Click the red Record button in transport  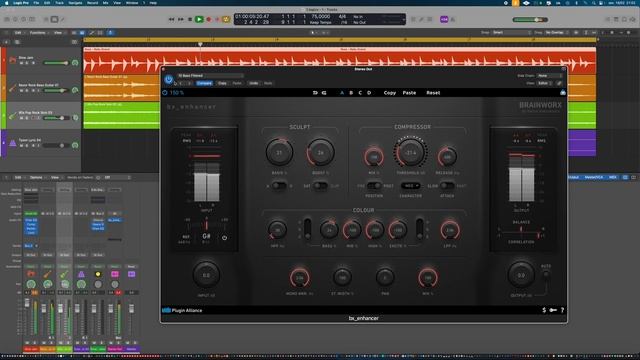click(209, 19)
